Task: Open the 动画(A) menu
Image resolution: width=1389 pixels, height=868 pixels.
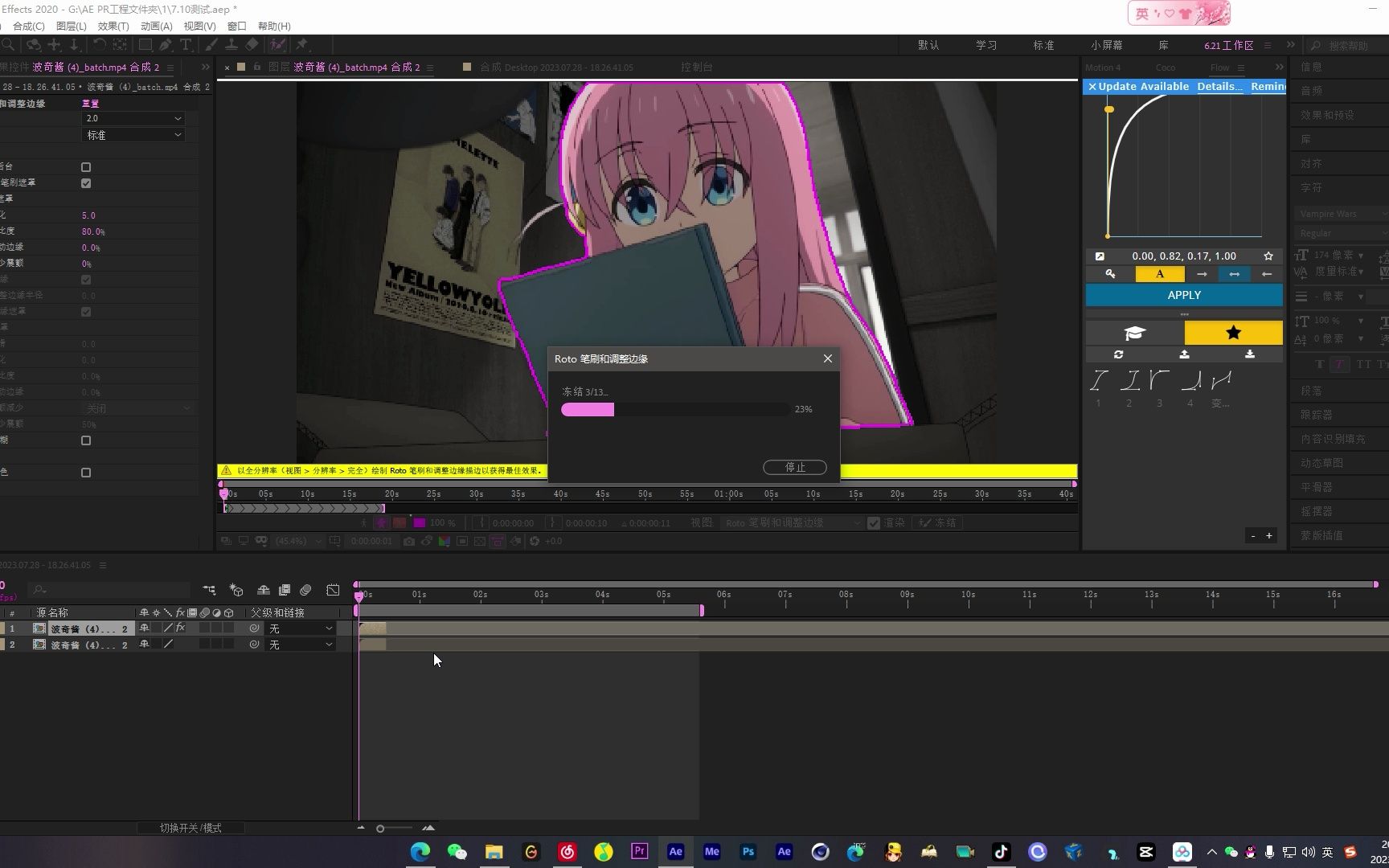Action: tap(156, 26)
